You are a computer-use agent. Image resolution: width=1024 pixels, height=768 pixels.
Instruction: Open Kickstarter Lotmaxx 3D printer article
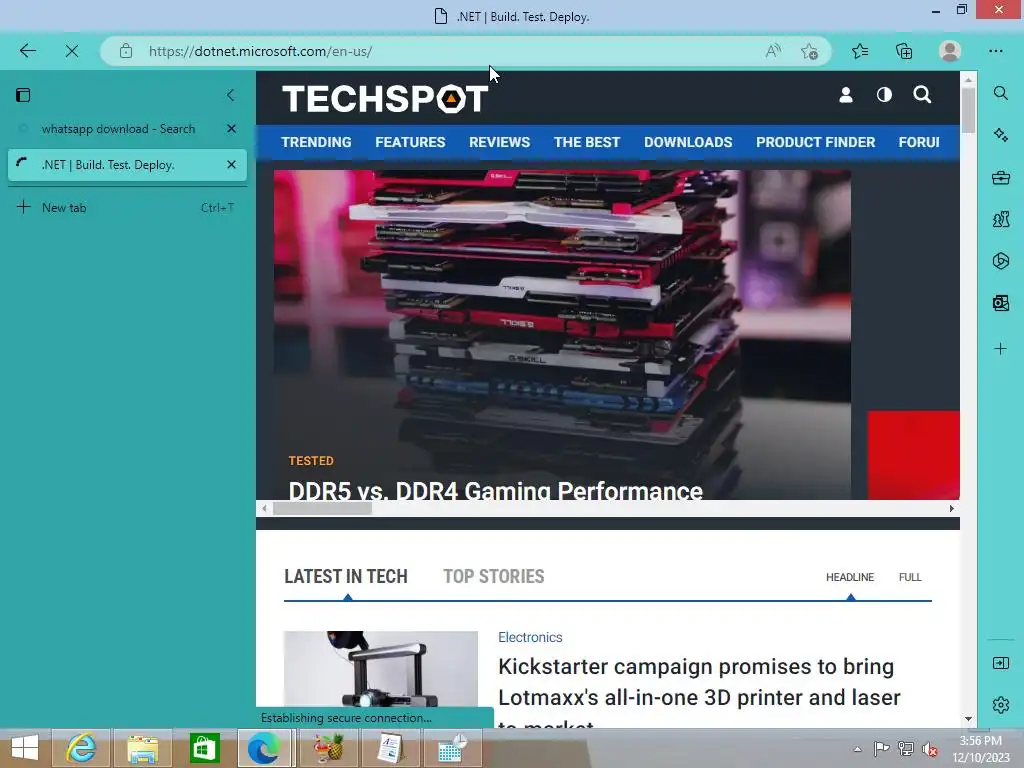[699, 682]
